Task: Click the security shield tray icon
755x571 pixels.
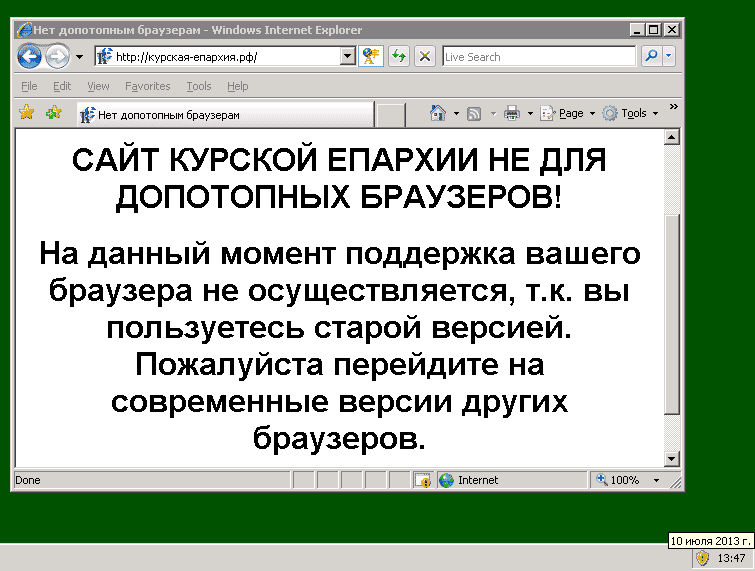Action: (703, 558)
